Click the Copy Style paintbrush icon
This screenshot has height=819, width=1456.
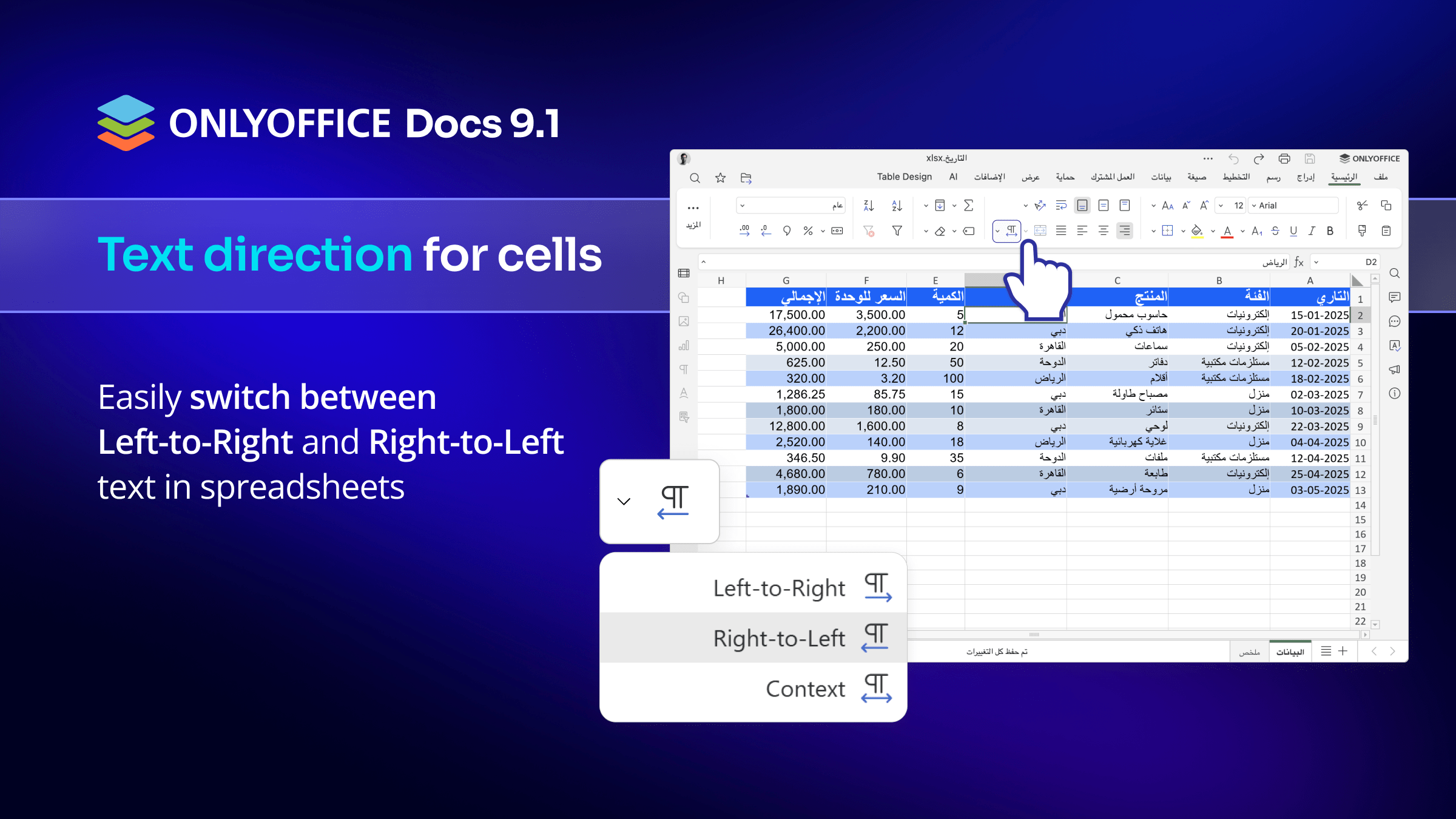tap(1363, 231)
